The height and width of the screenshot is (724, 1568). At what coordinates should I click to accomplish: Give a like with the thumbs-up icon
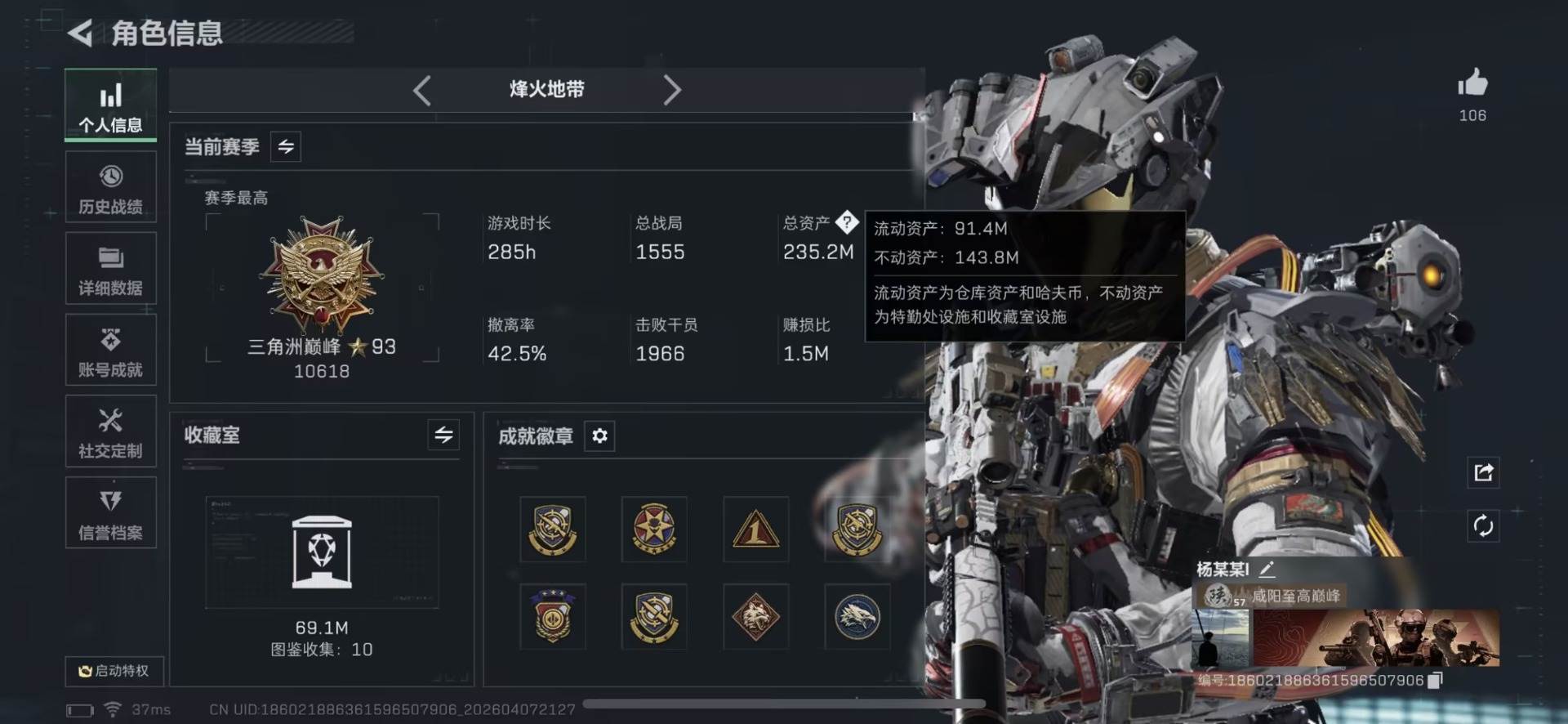pyautogui.click(x=1472, y=83)
